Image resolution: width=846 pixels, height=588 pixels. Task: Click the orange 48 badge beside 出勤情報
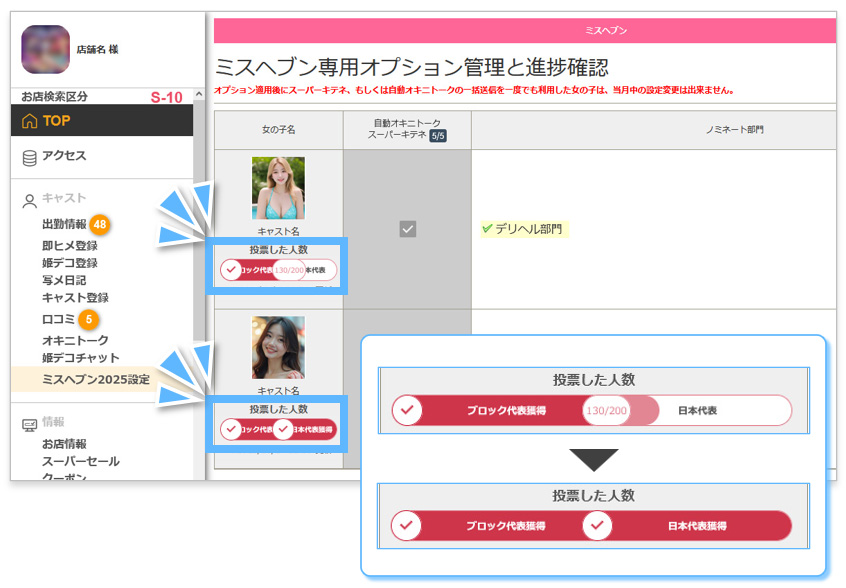tap(100, 224)
